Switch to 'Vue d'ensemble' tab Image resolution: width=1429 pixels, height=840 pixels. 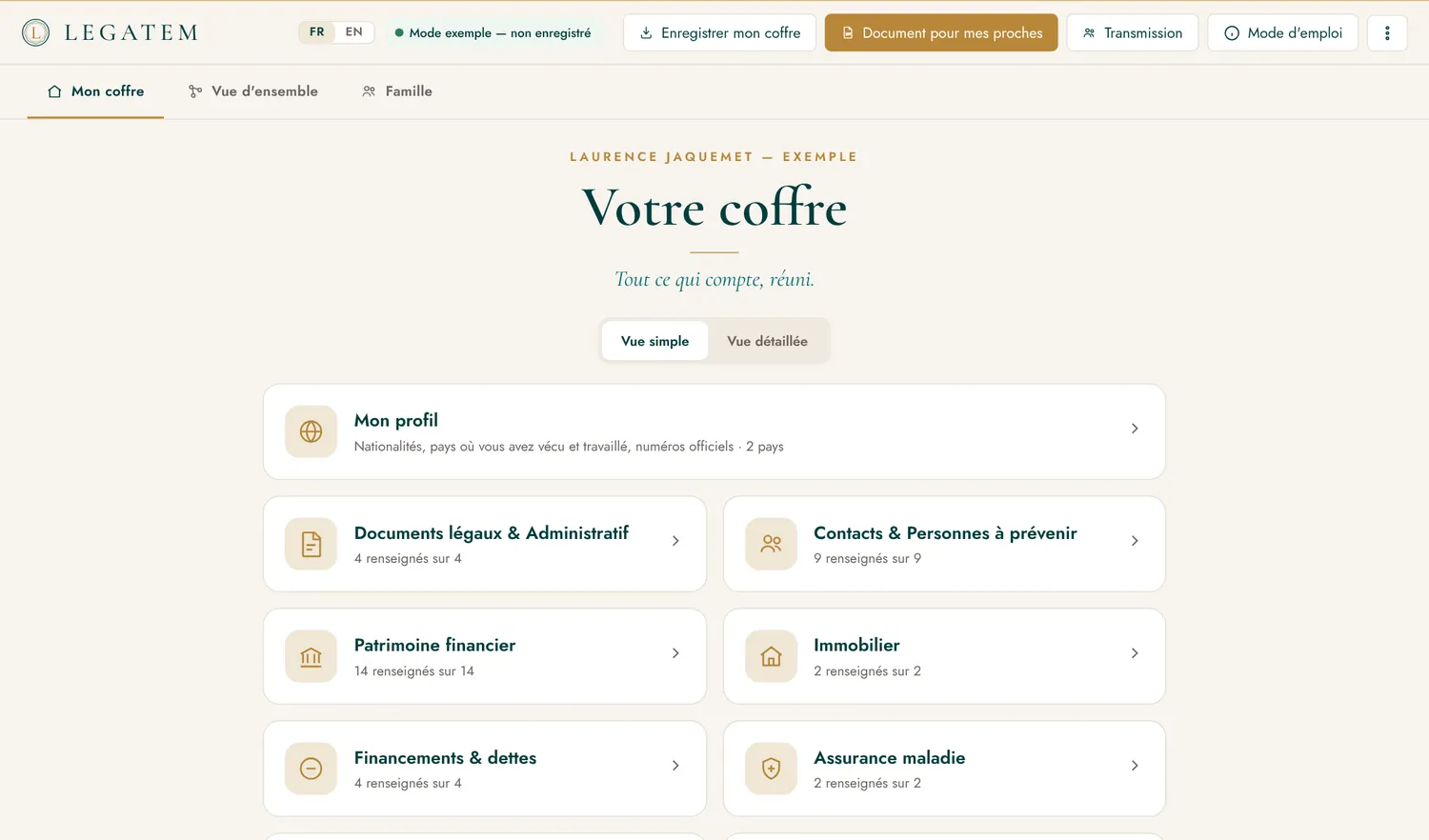coord(253,91)
